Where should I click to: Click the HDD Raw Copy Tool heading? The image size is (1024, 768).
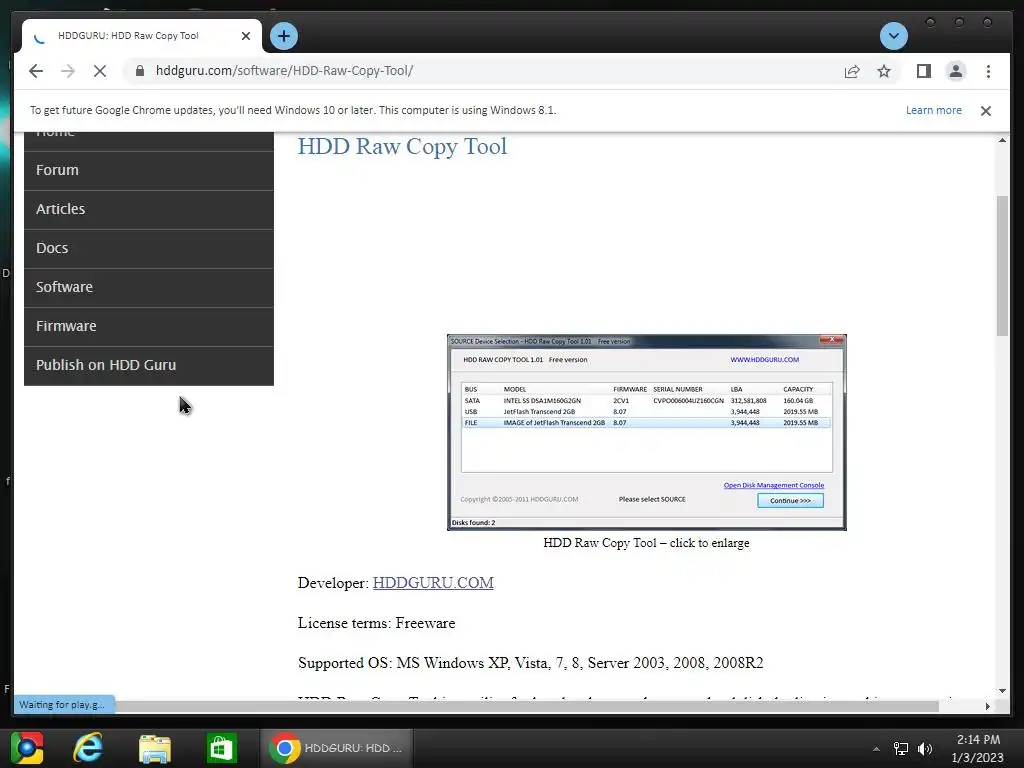click(x=402, y=146)
